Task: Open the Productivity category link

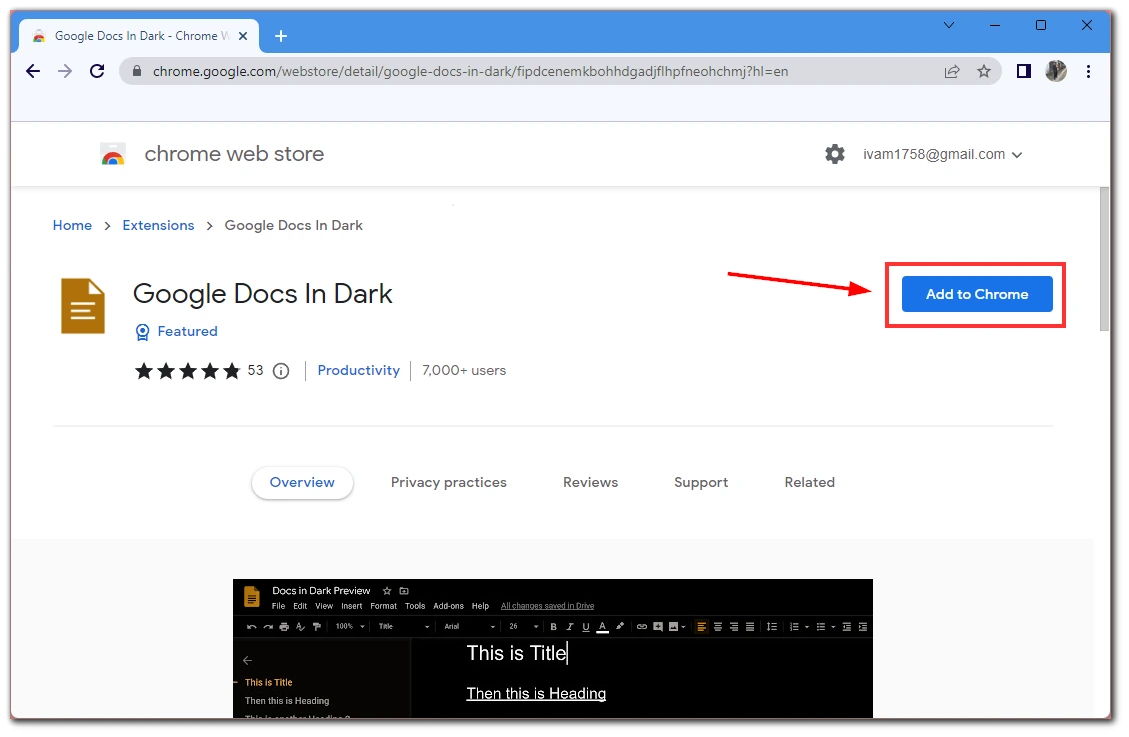Action: tap(359, 371)
